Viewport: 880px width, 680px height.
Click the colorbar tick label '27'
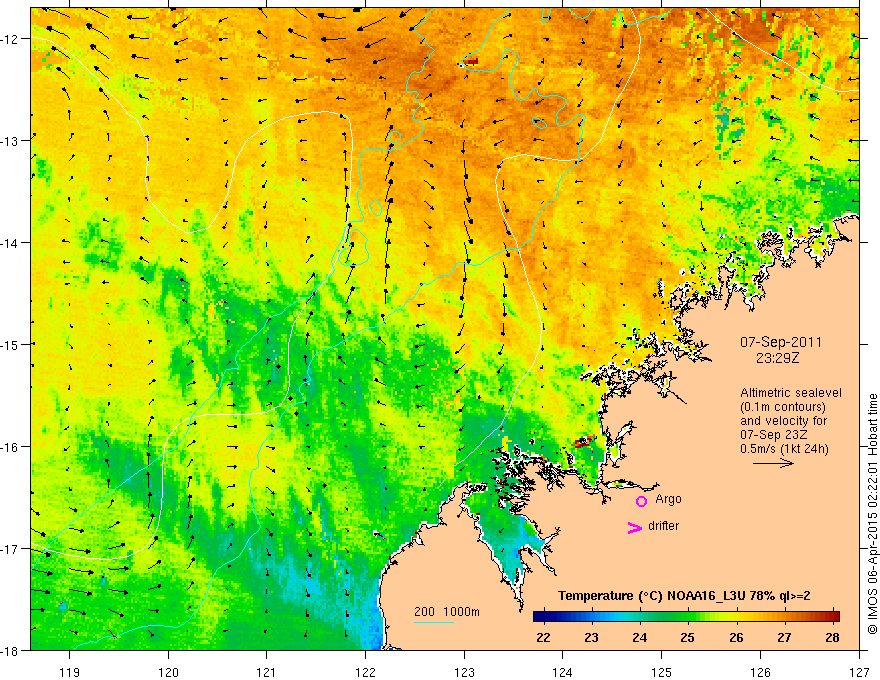784,637
